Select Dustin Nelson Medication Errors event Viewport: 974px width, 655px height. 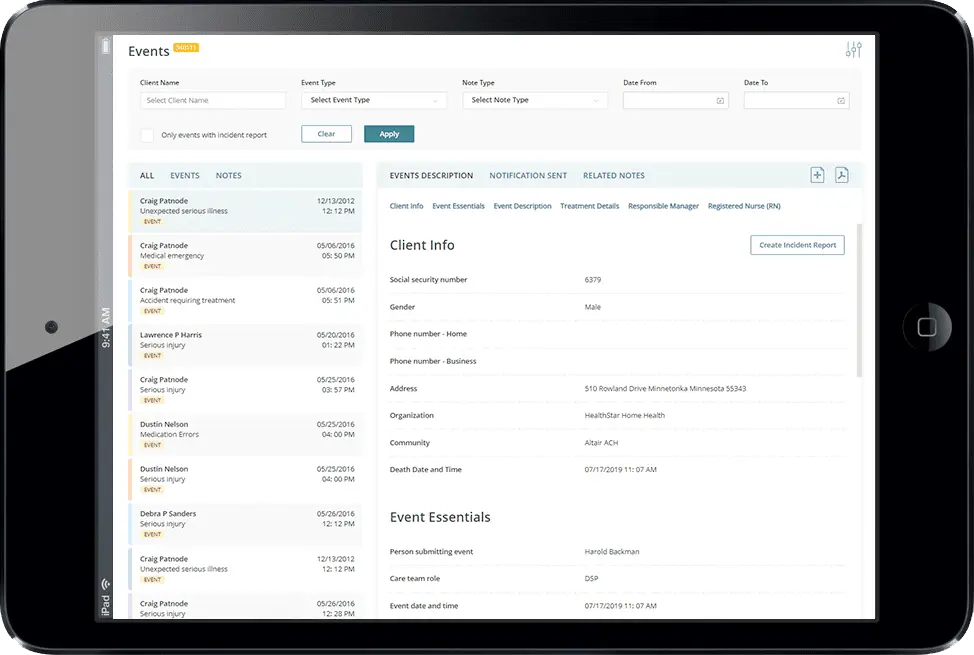coord(245,434)
